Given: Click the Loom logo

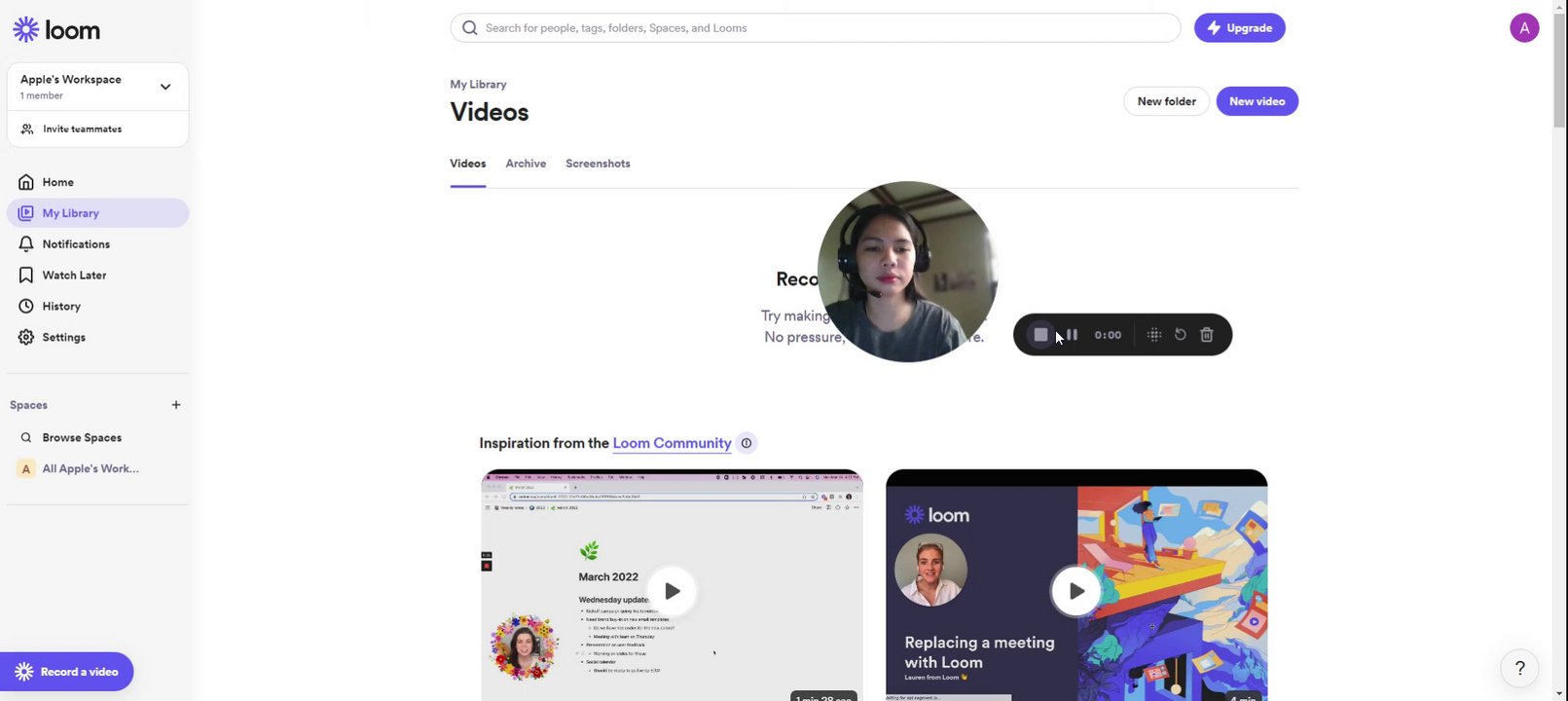Looking at the screenshot, I should tap(56, 30).
